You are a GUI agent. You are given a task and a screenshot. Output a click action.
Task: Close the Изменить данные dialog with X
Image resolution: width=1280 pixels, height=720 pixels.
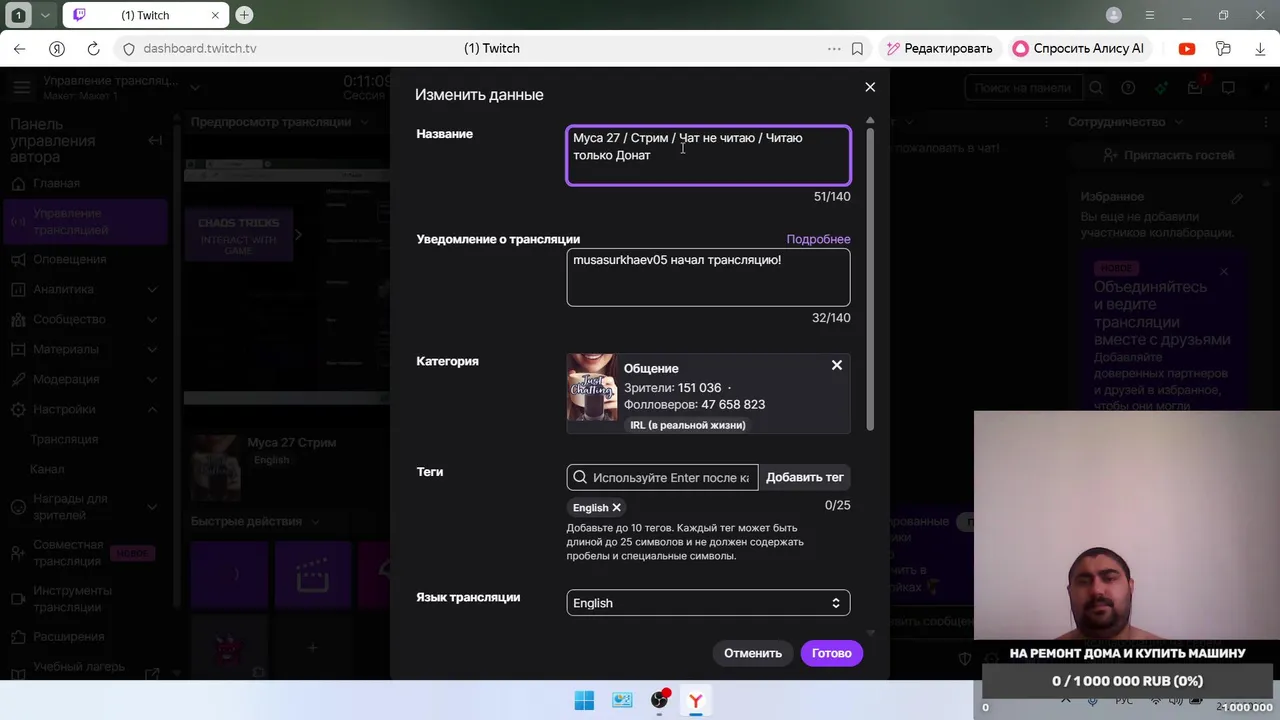click(x=870, y=87)
